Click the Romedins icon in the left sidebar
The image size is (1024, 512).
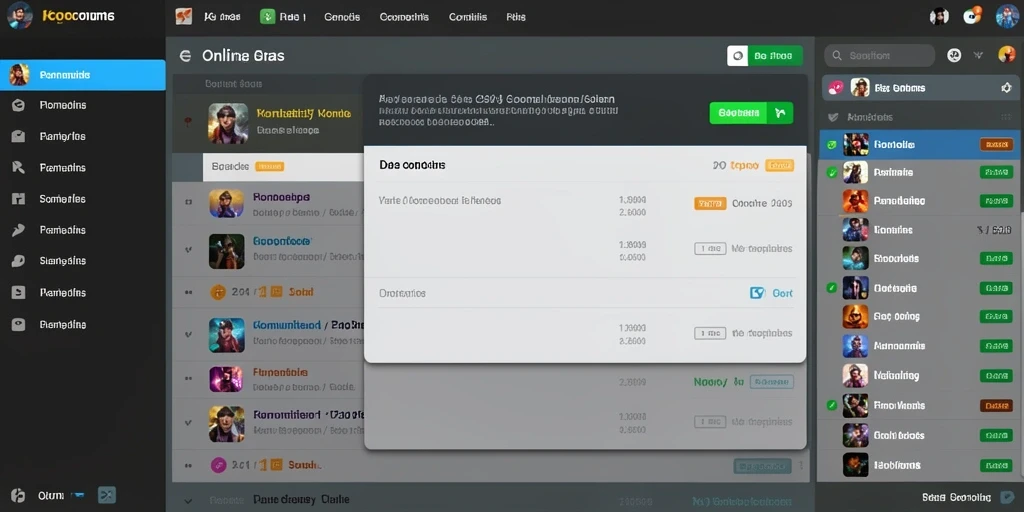18,105
